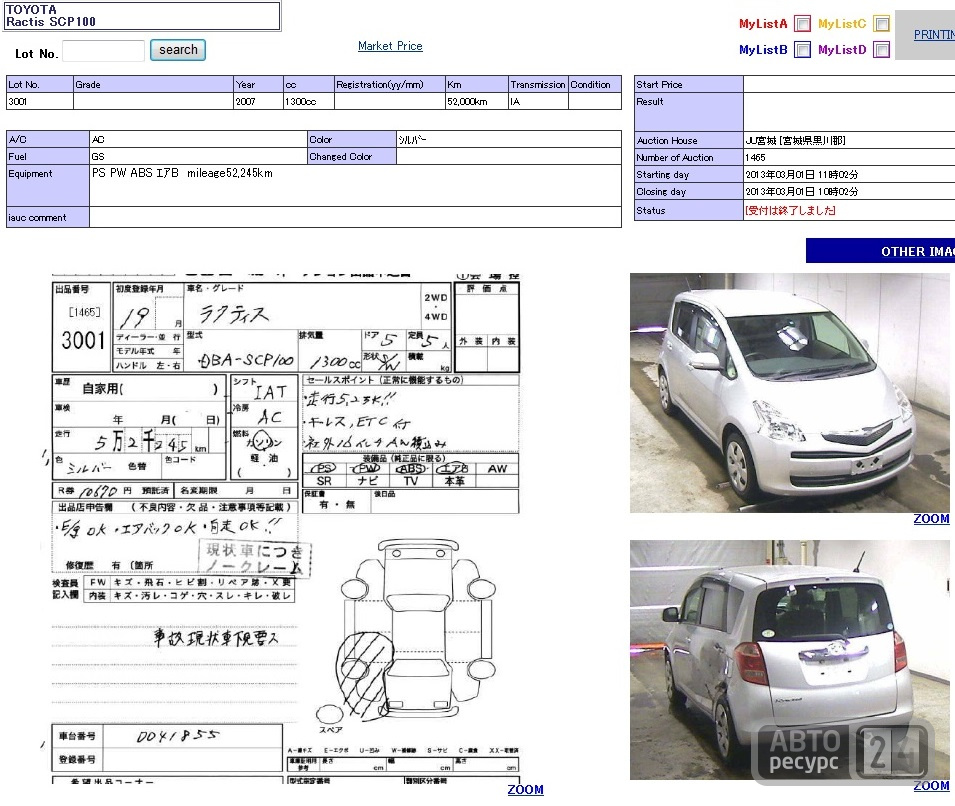Check the MyListB checkbox
This screenshot has width=955, height=806.
point(803,49)
